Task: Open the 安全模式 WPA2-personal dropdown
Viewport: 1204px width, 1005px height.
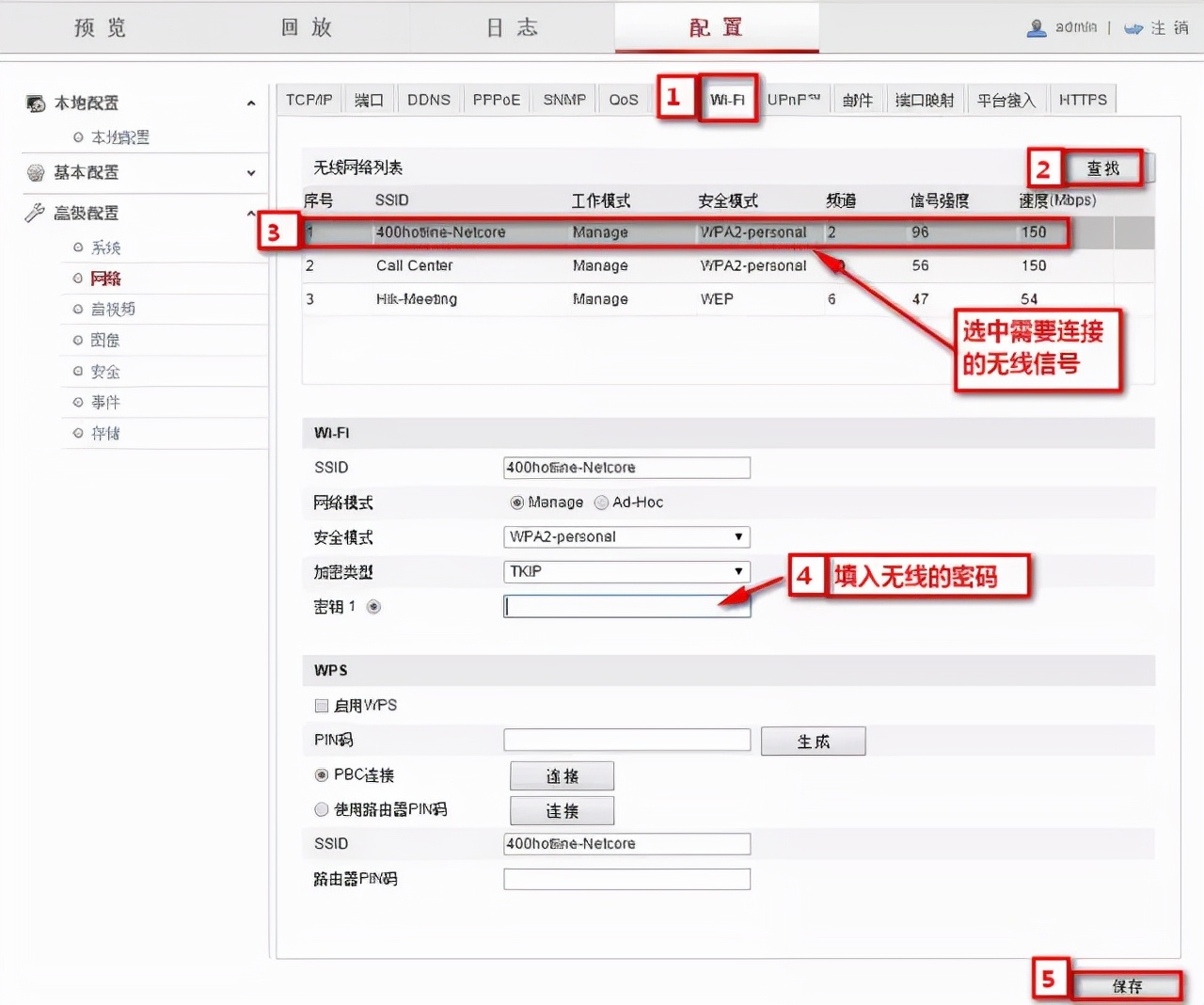Action: click(x=737, y=536)
